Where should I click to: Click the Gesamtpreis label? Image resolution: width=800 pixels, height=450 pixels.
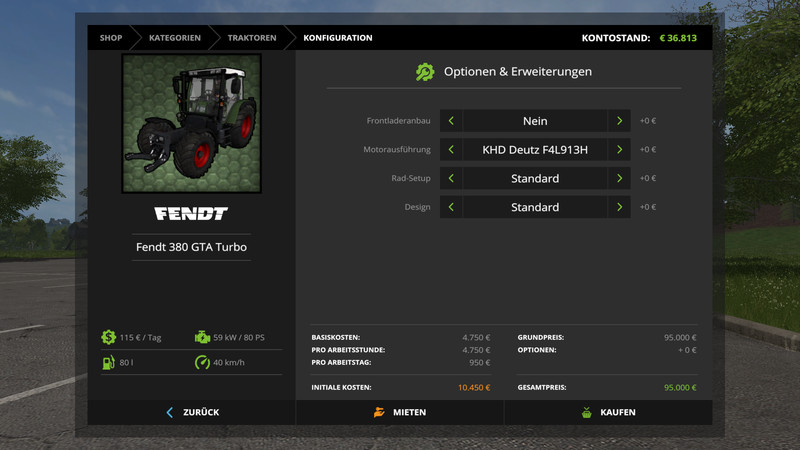(542, 388)
